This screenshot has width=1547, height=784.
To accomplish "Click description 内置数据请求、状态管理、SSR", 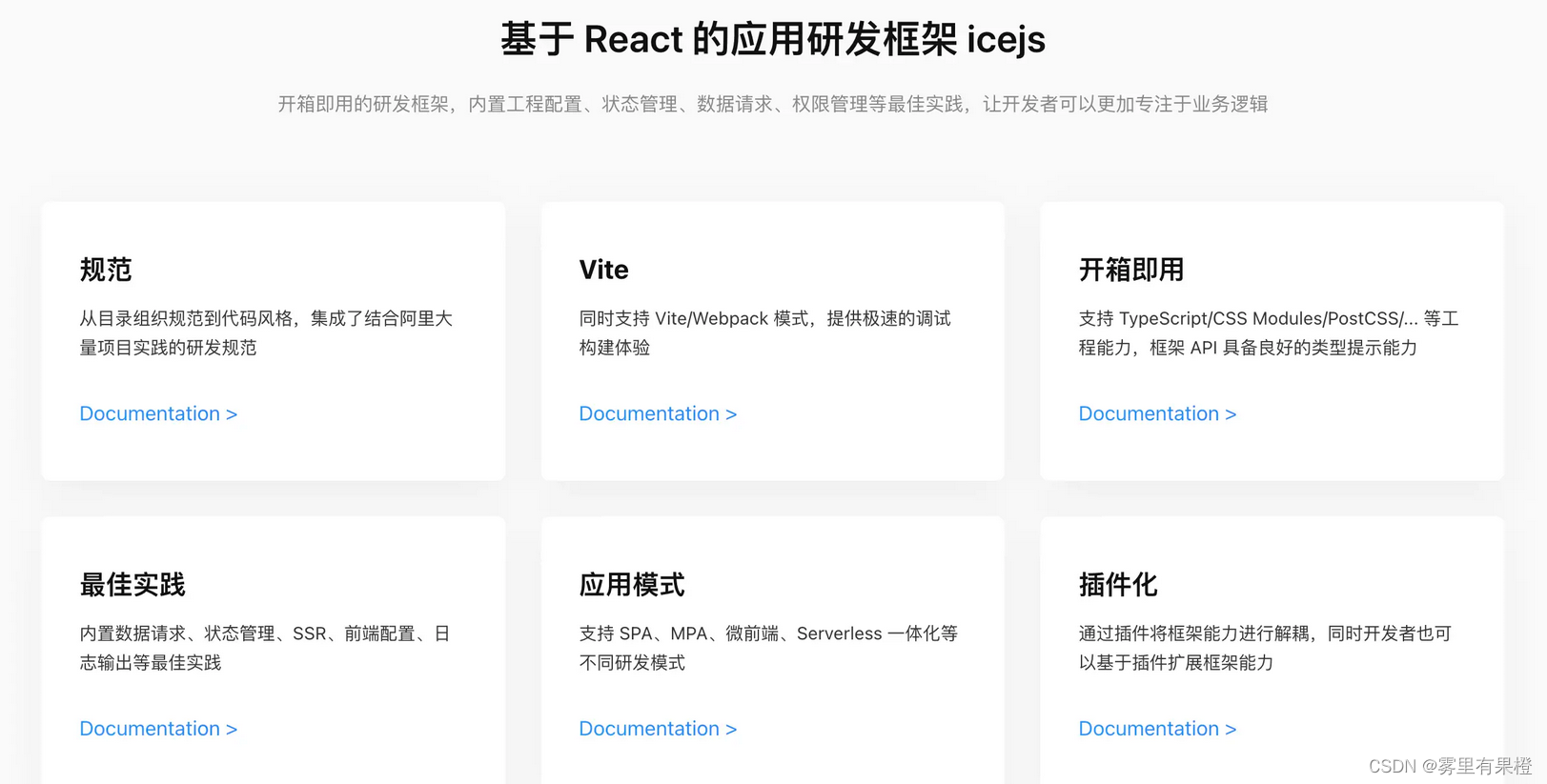I will coord(265,648).
